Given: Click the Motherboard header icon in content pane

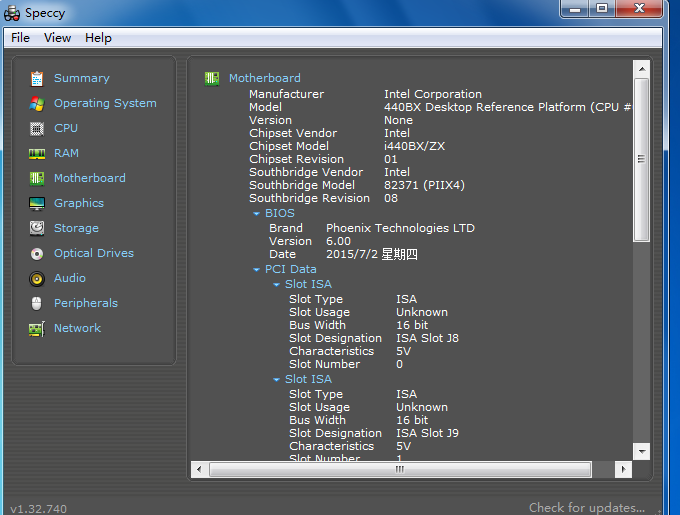Looking at the screenshot, I should [x=212, y=78].
